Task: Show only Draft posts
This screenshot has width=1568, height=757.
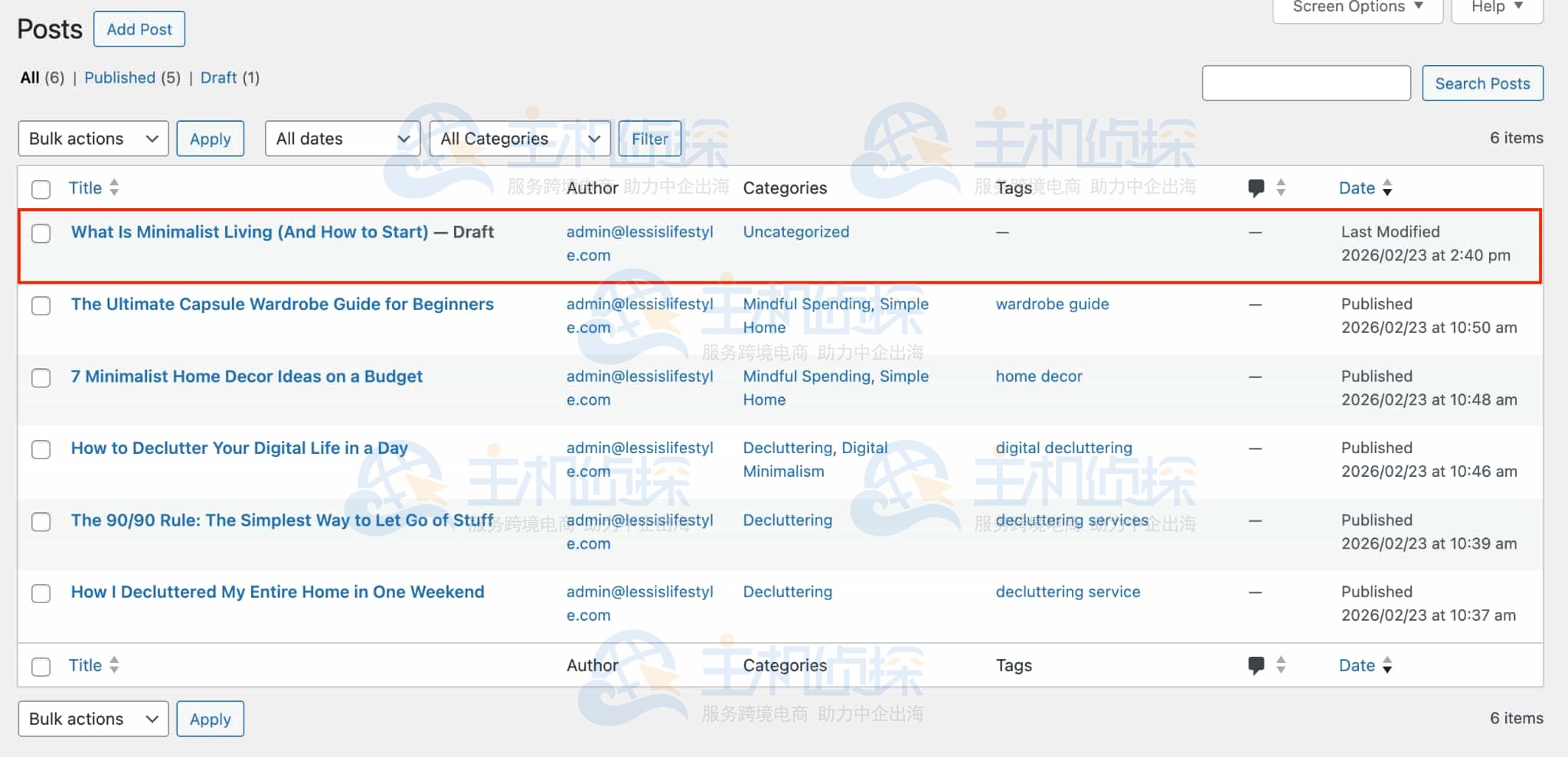Action: tap(218, 78)
